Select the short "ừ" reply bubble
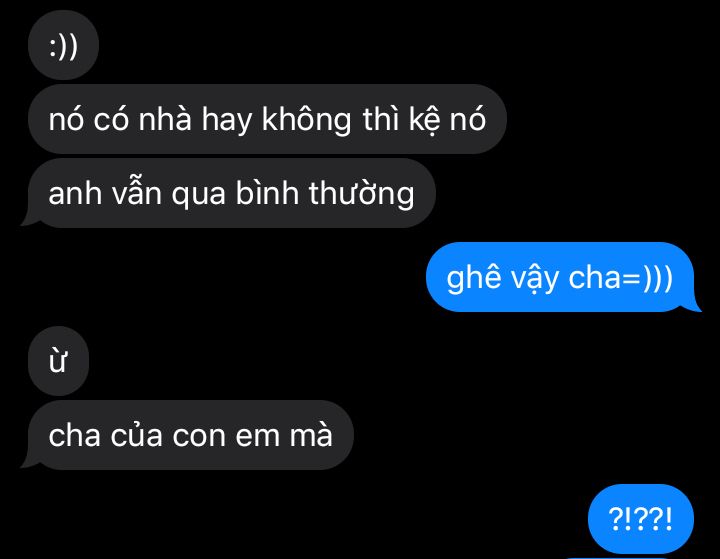 58,361
